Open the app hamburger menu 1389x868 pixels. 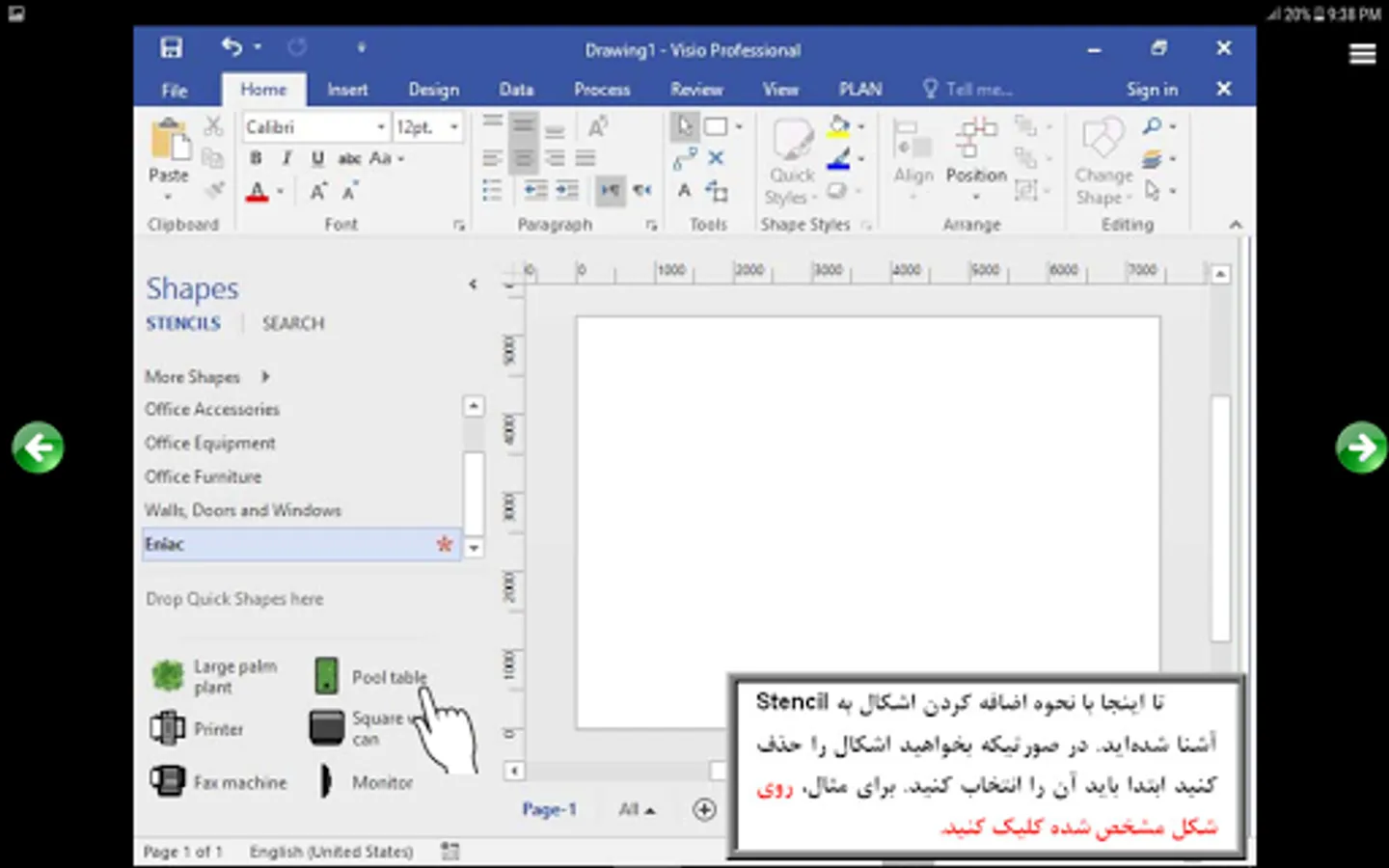click(x=1362, y=55)
